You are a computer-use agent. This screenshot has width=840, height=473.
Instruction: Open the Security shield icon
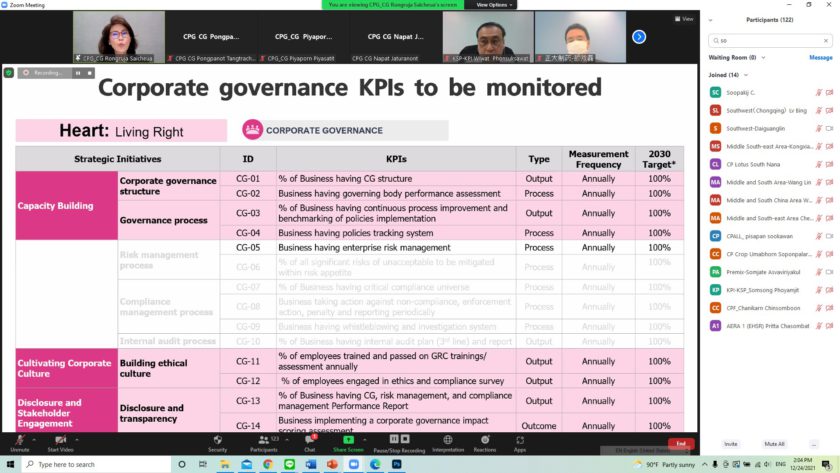click(x=217, y=439)
